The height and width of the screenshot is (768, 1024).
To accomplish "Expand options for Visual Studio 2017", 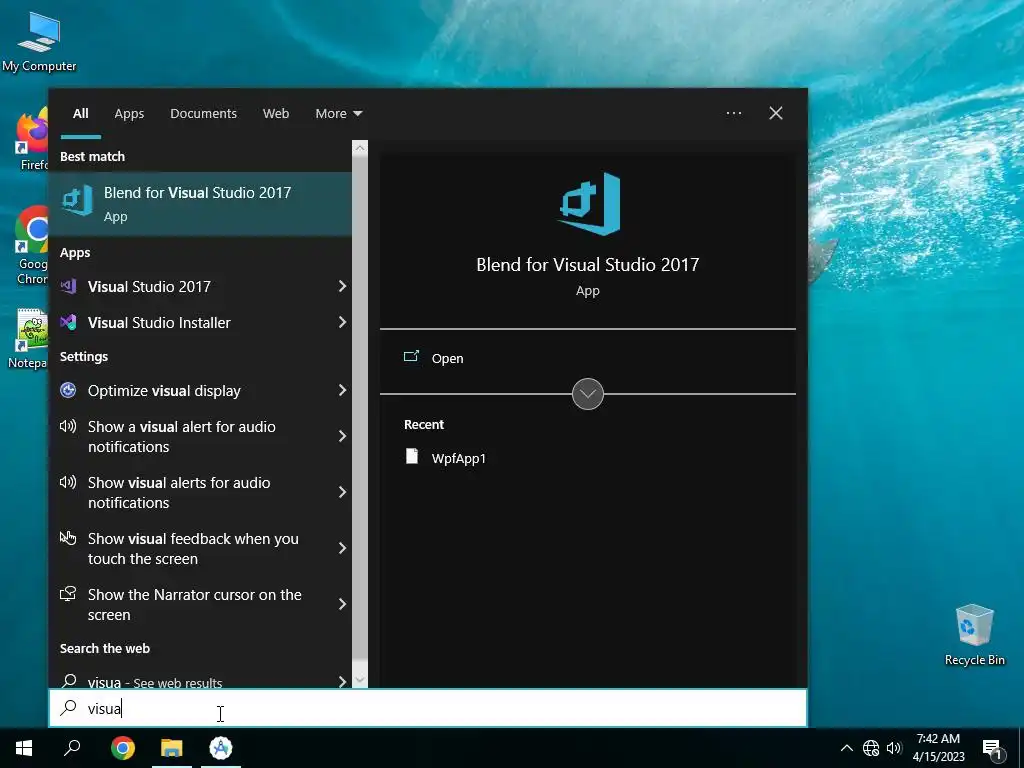I will (342, 286).
